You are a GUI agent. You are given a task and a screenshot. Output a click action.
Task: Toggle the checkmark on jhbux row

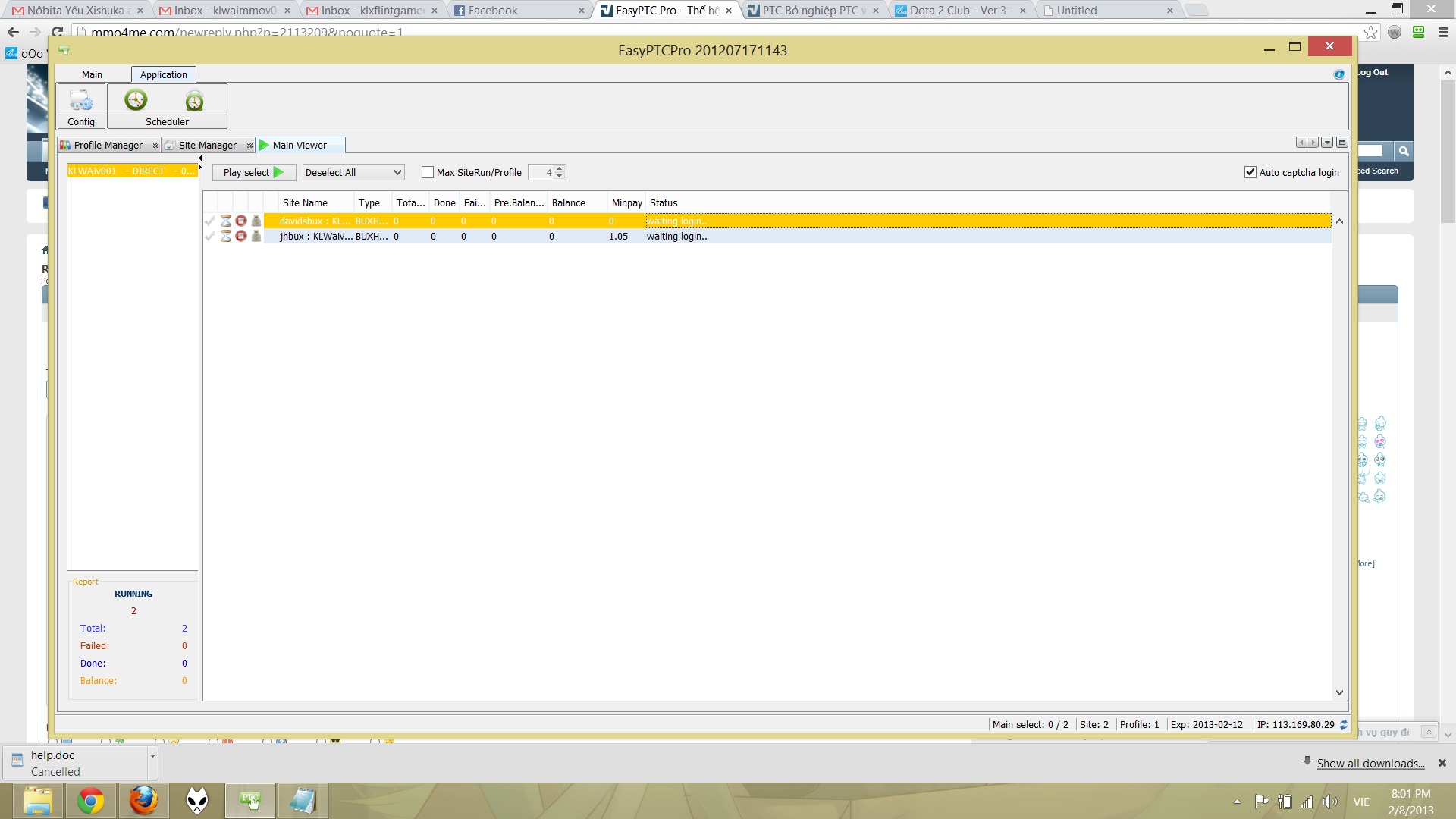pyautogui.click(x=210, y=237)
